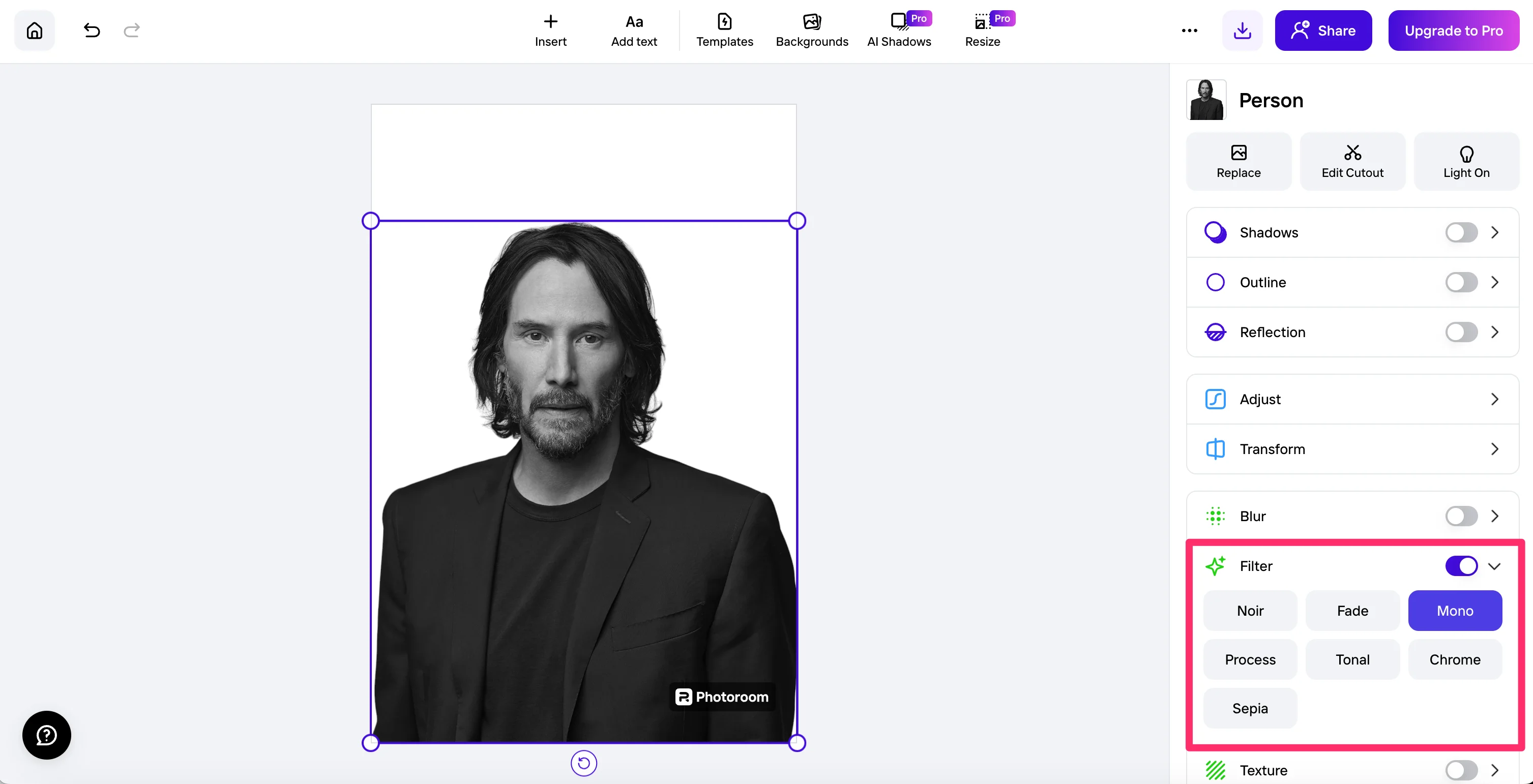Apply the Sepia color filter
This screenshot has height=784, width=1533.
click(x=1250, y=708)
